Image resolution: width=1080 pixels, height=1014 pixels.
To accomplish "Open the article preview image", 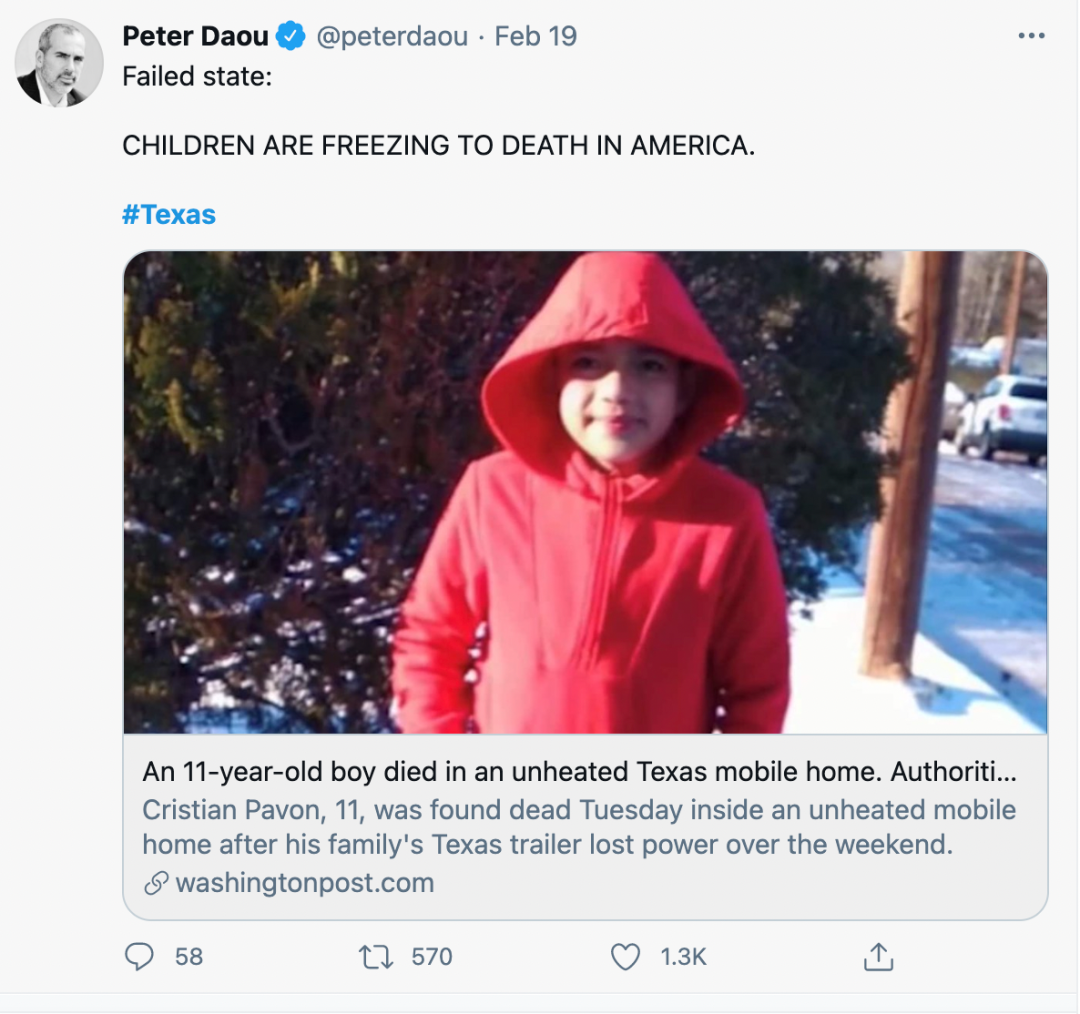I will tap(585, 492).
